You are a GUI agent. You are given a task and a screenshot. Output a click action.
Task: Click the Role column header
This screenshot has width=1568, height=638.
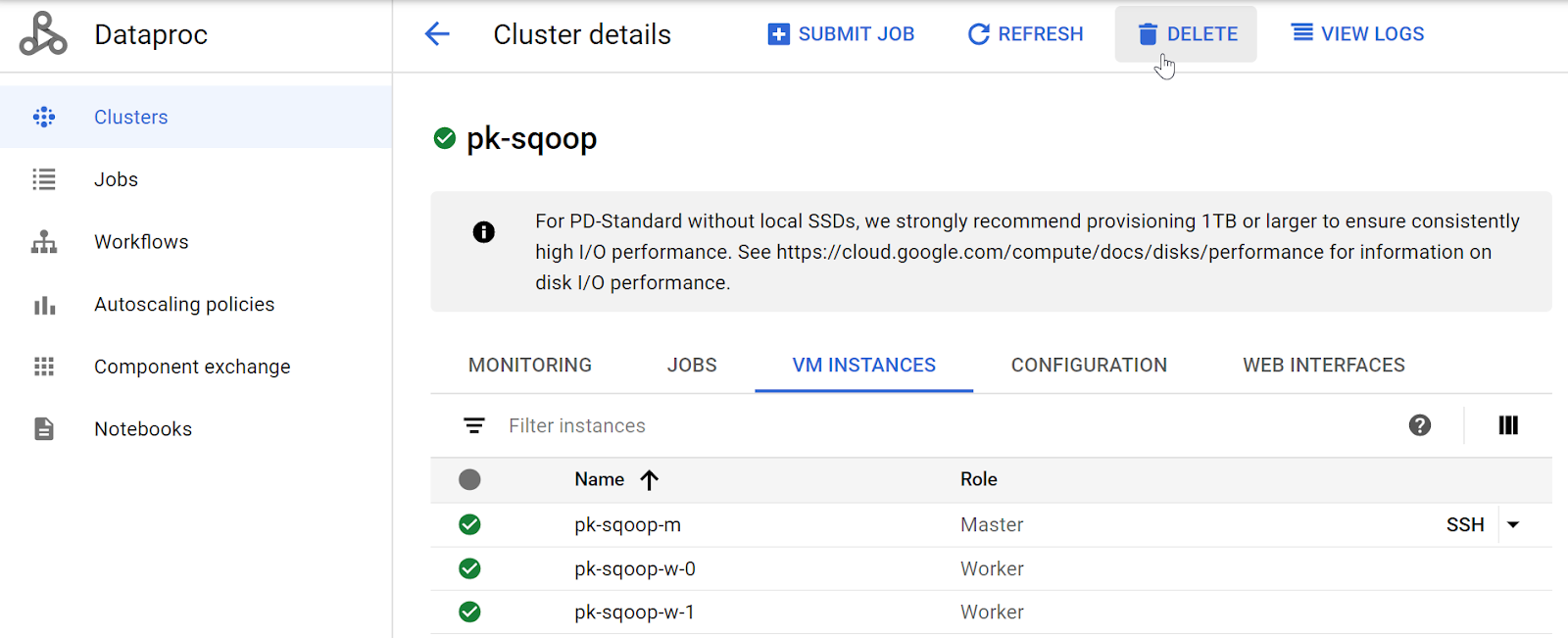pyautogui.click(x=979, y=479)
